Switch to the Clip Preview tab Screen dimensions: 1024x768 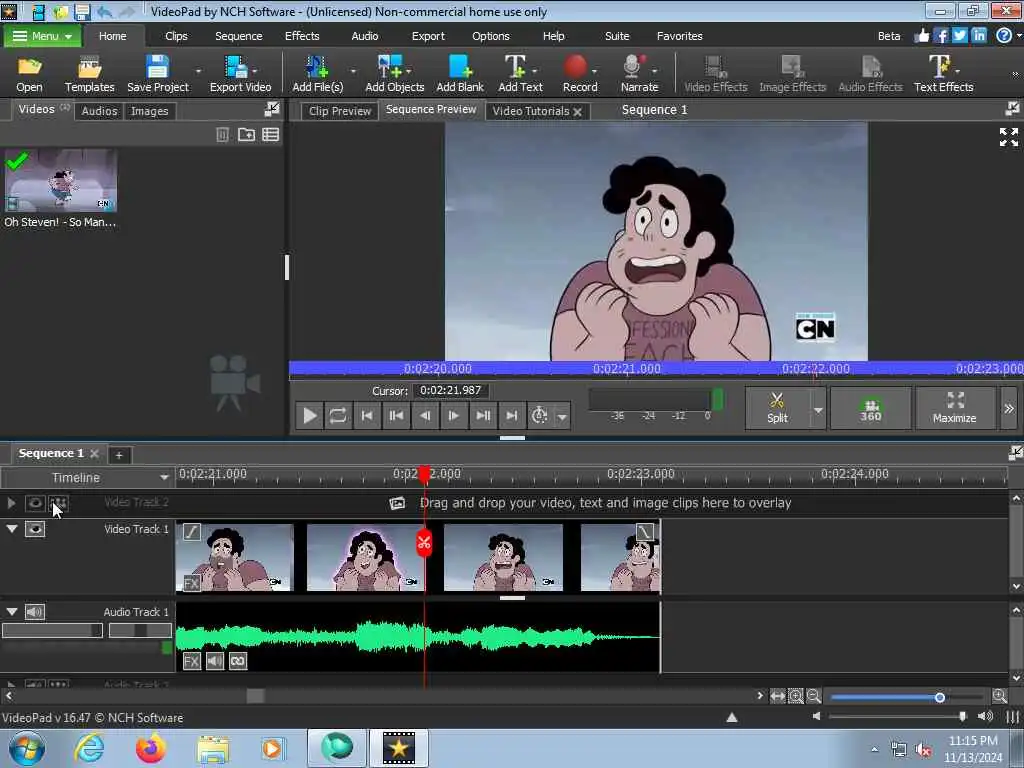pyautogui.click(x=340, y=111)
